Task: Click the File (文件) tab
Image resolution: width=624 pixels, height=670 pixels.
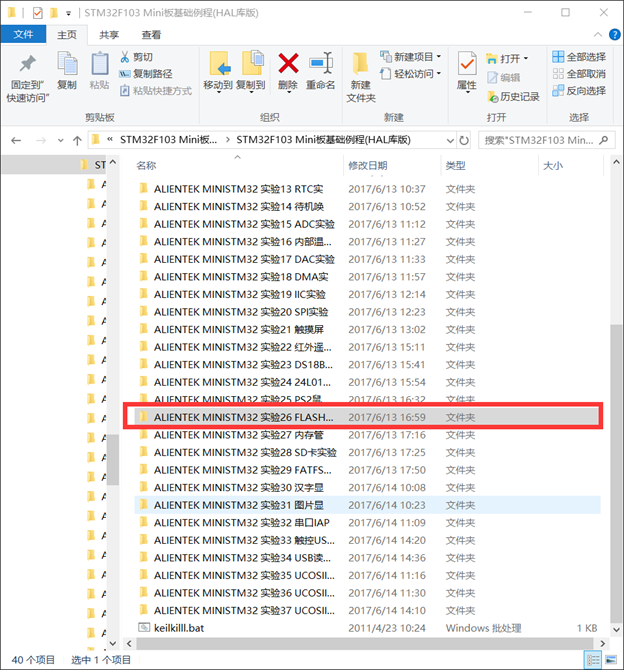Action: click(x=24, y=34)
